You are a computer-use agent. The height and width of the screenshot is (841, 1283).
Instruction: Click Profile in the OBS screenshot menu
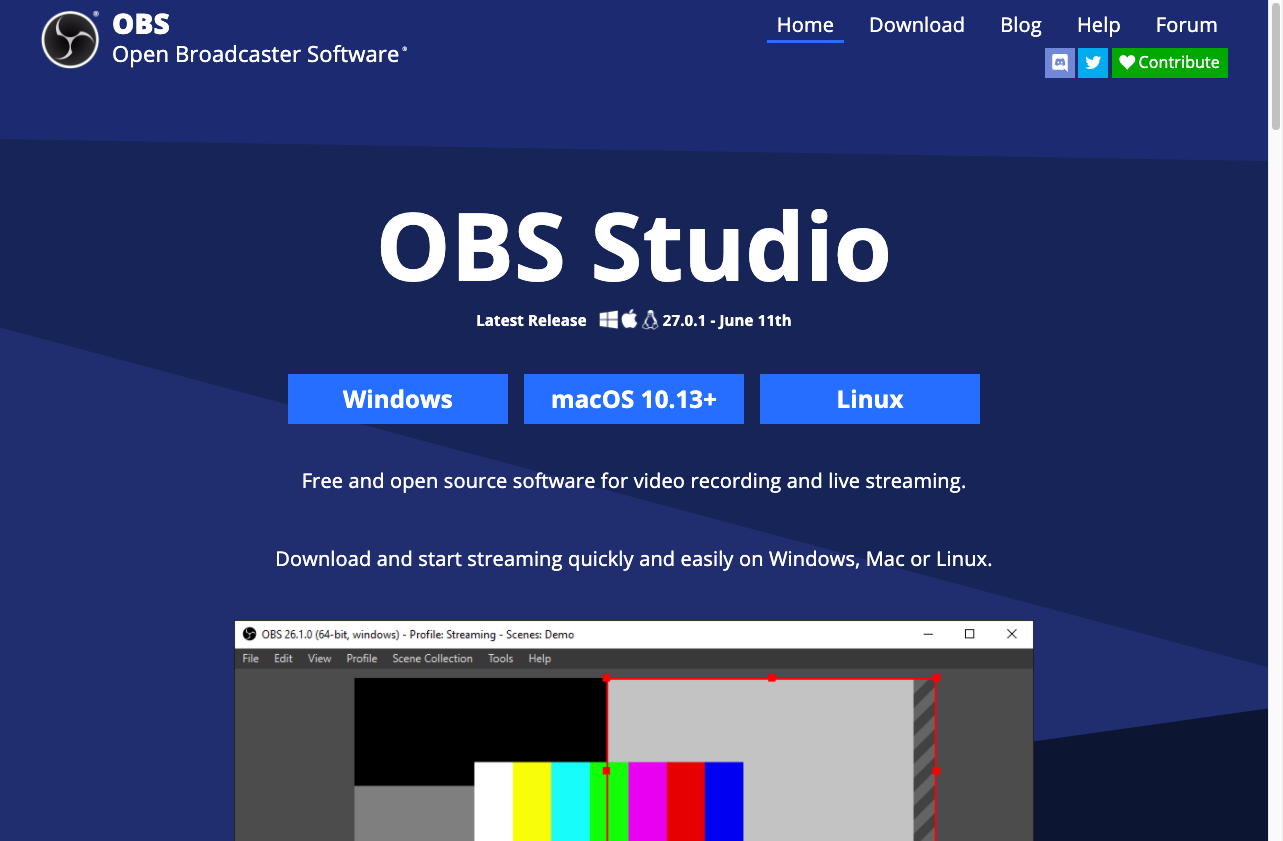click(362, 659)
